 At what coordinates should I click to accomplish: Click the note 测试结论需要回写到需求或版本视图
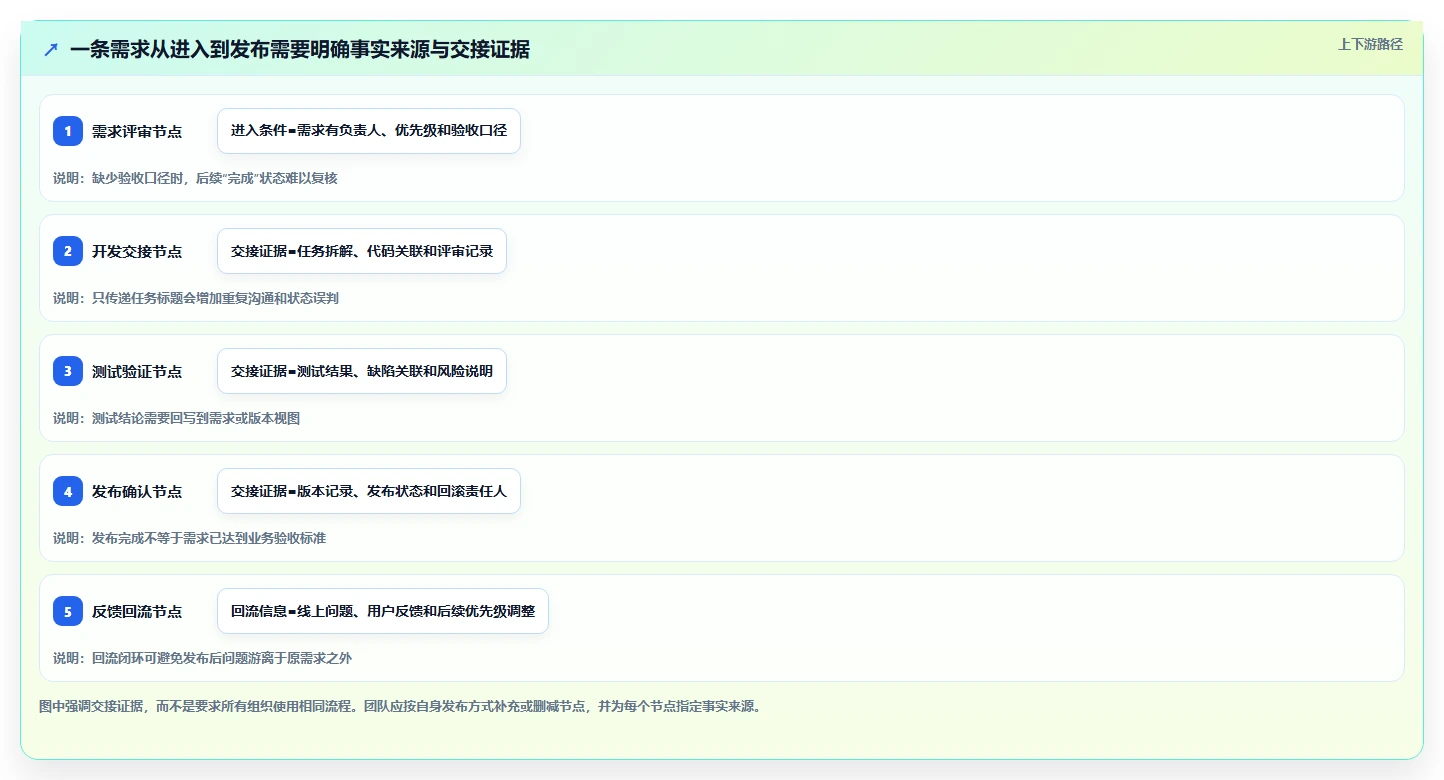coord(176,418)
